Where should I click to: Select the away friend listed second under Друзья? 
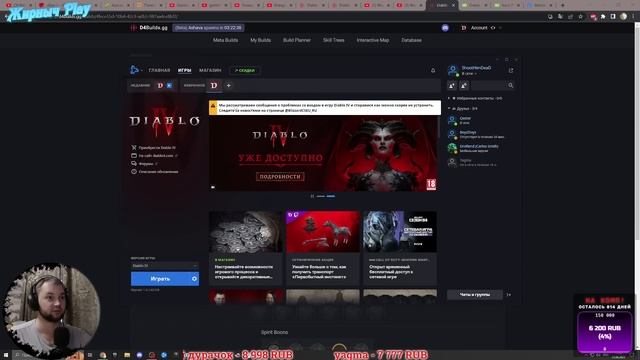point(478,134)
